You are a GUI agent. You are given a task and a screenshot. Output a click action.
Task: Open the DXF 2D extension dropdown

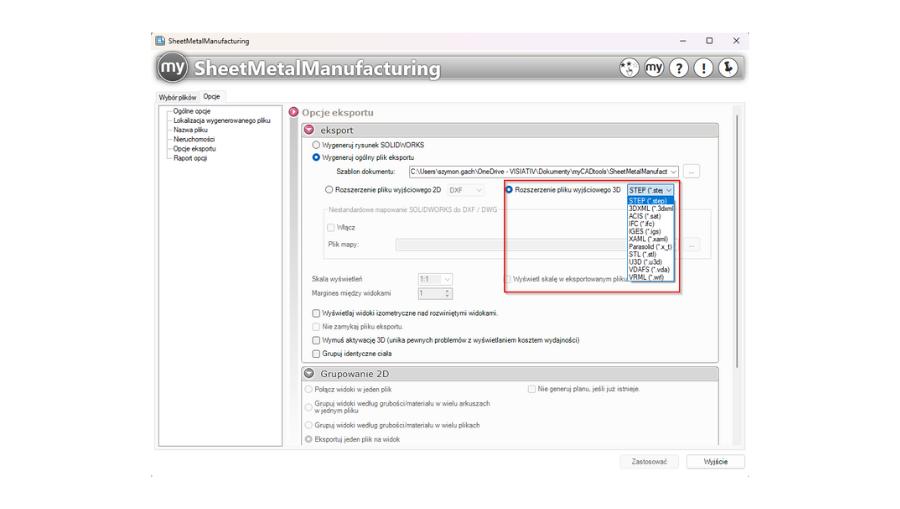[x=465, y=190]
